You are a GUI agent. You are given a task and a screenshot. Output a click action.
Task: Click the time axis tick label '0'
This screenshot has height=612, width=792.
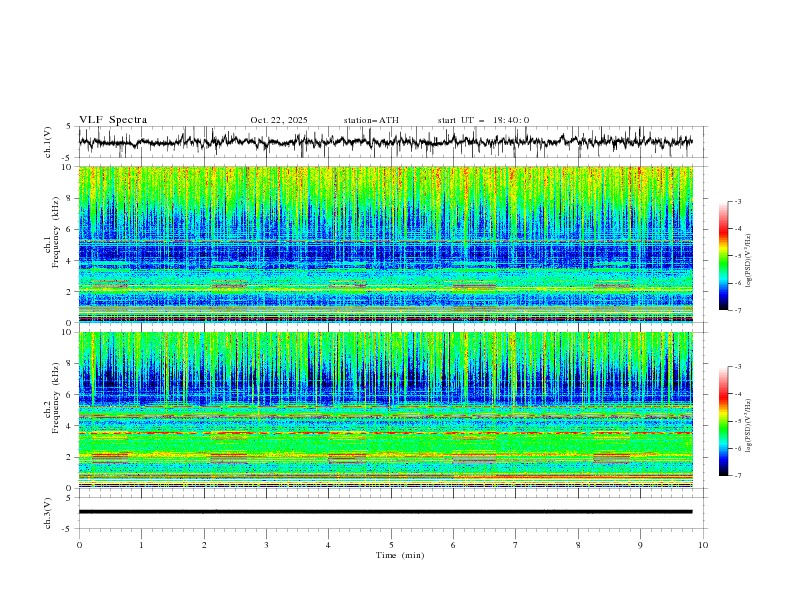[79, 545]
